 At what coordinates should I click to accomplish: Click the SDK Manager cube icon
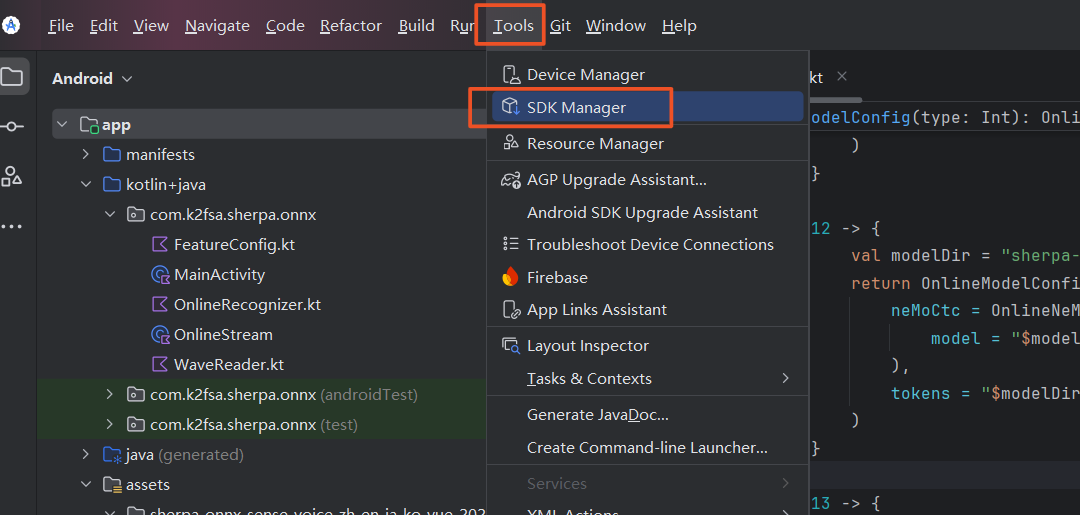pos(510,107)
